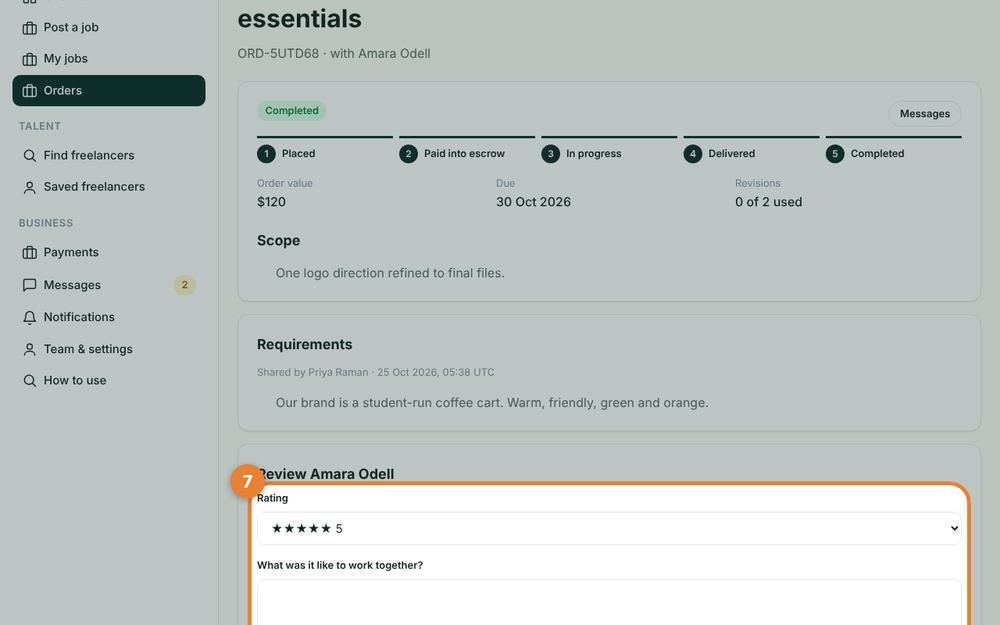
Task: Click the magnifier icon beside How to use
Action: tap(29, 381)
